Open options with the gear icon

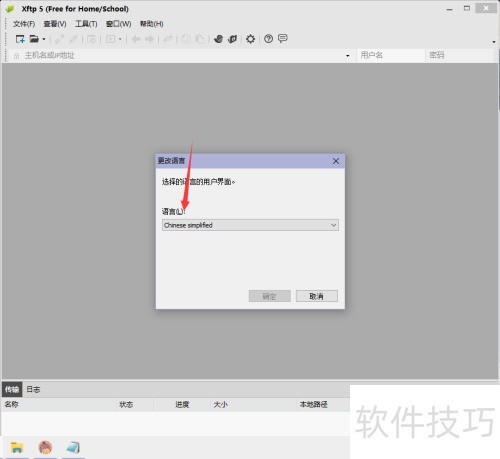pyautogui.click(x=250, y=39)
